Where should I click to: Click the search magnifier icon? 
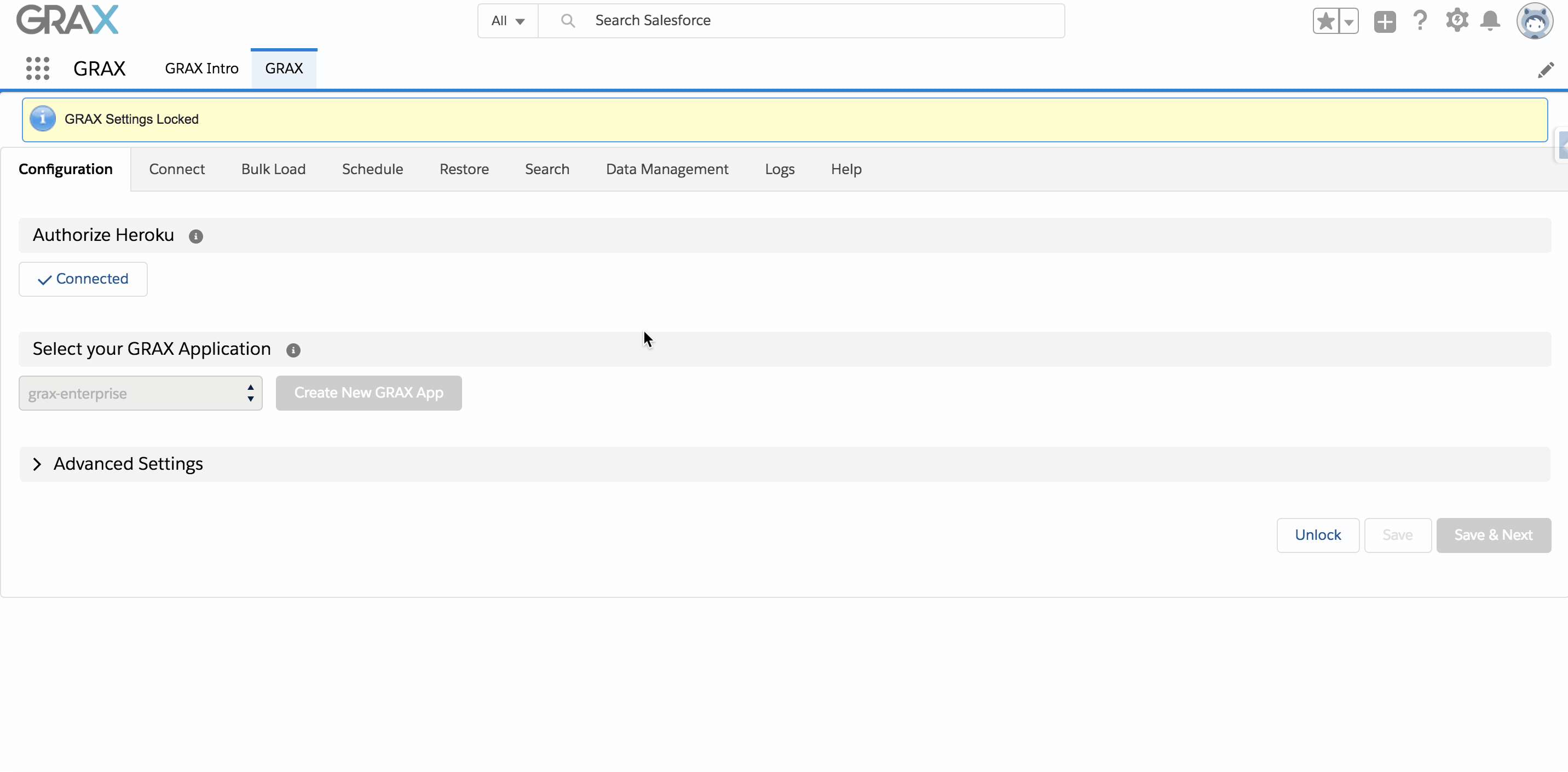[x=567, y=21]
